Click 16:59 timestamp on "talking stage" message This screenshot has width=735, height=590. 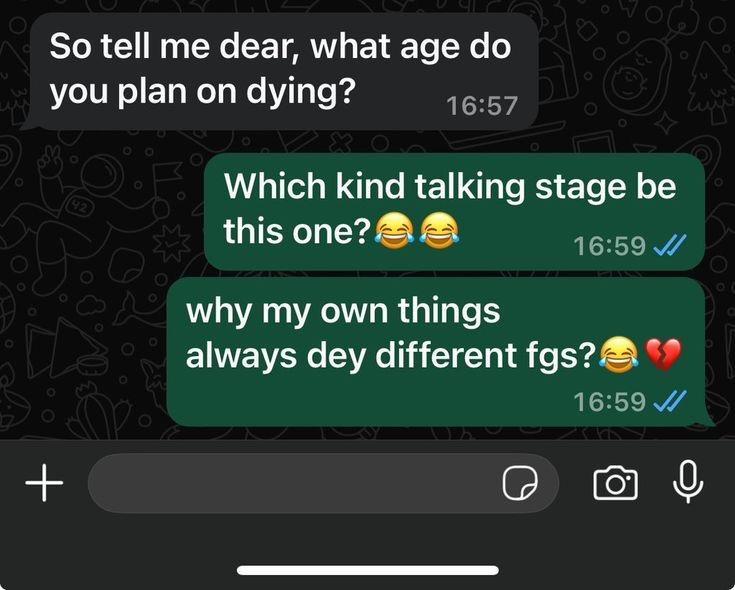(x=609, y=246)
